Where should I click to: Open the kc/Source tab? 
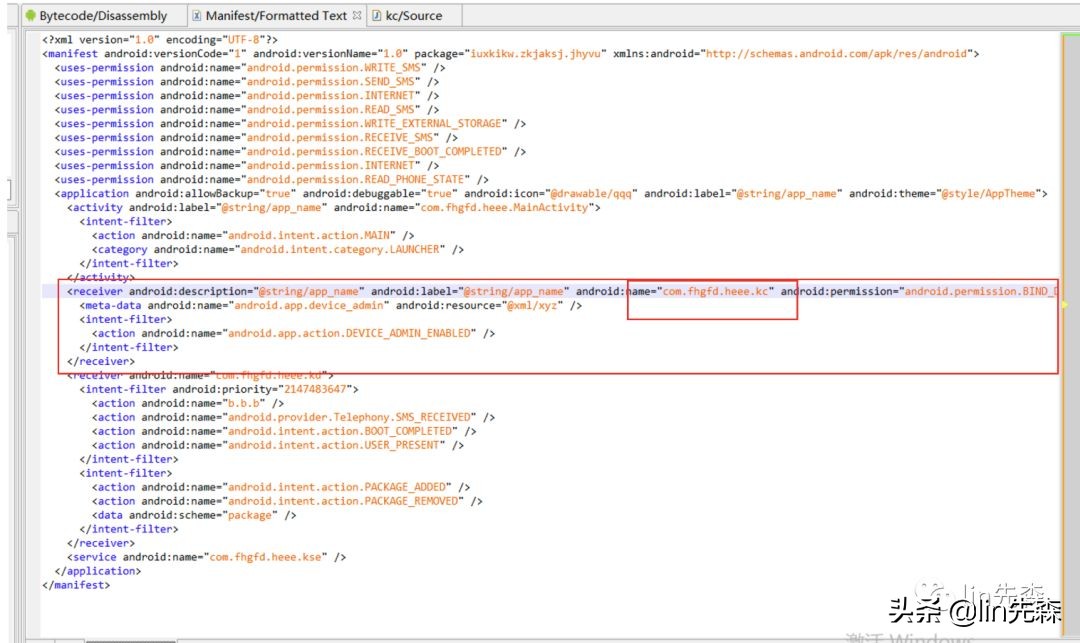coord(413,16)
